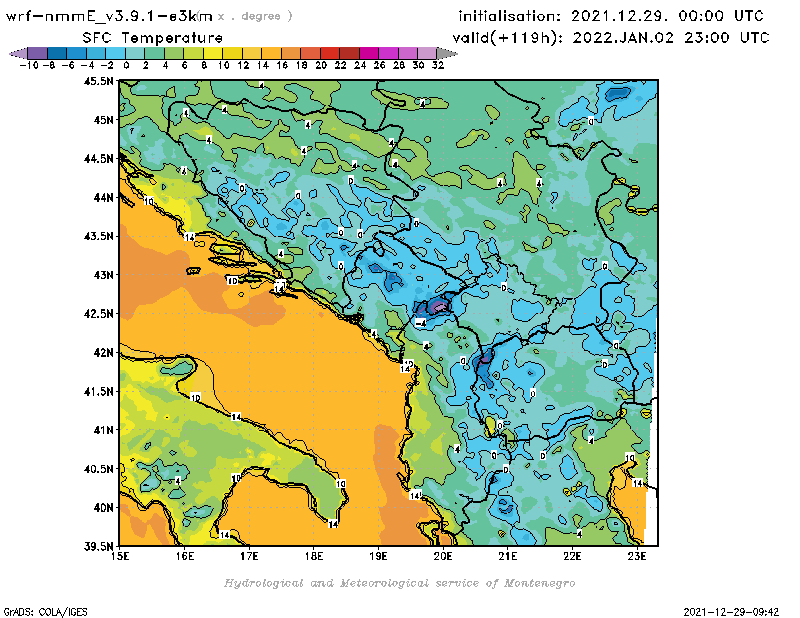
Task: Click the 45N latitude axis label
Action: pyautogui.click(x=104, y=120)
